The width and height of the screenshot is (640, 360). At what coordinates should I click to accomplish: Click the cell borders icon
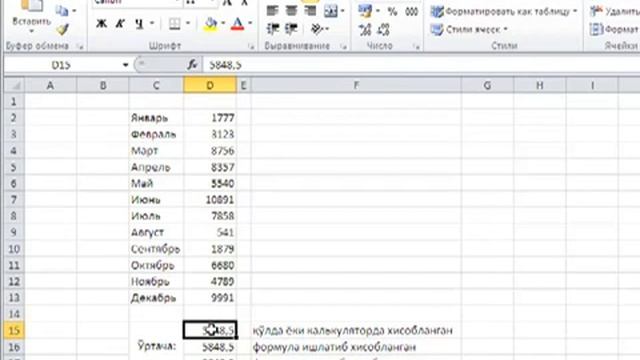175,24
